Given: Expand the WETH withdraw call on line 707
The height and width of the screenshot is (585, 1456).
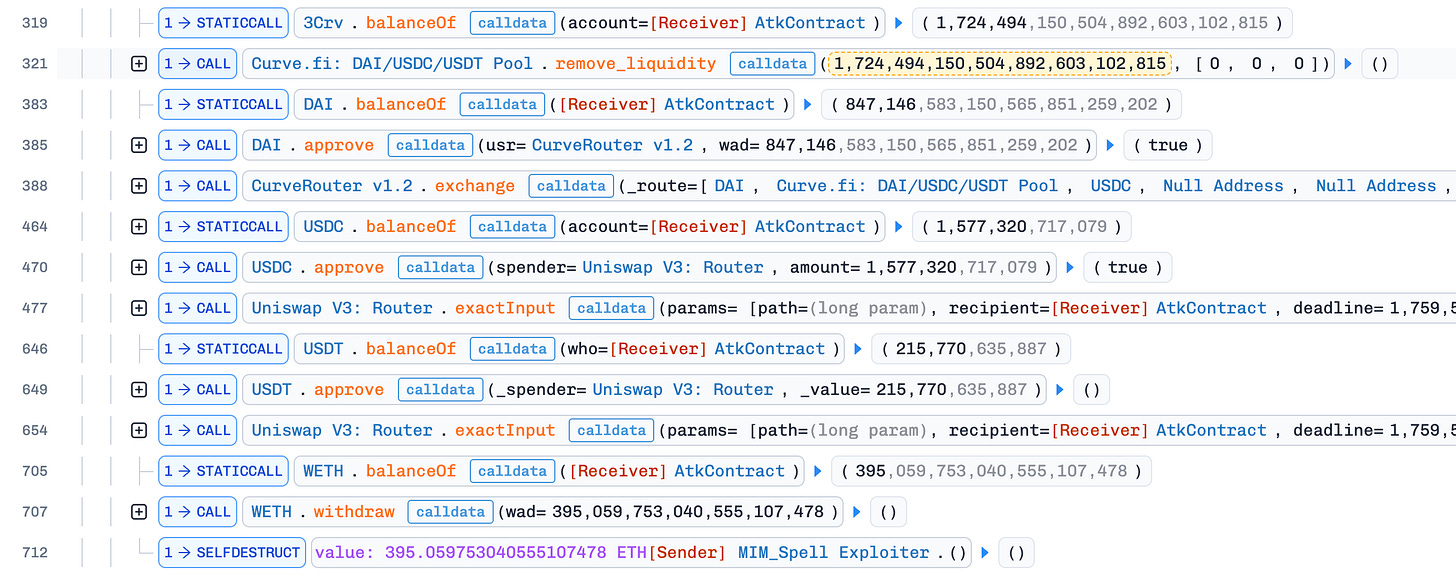Looking at the screenshot, I should pyautogui.click(x=139, y=512).
